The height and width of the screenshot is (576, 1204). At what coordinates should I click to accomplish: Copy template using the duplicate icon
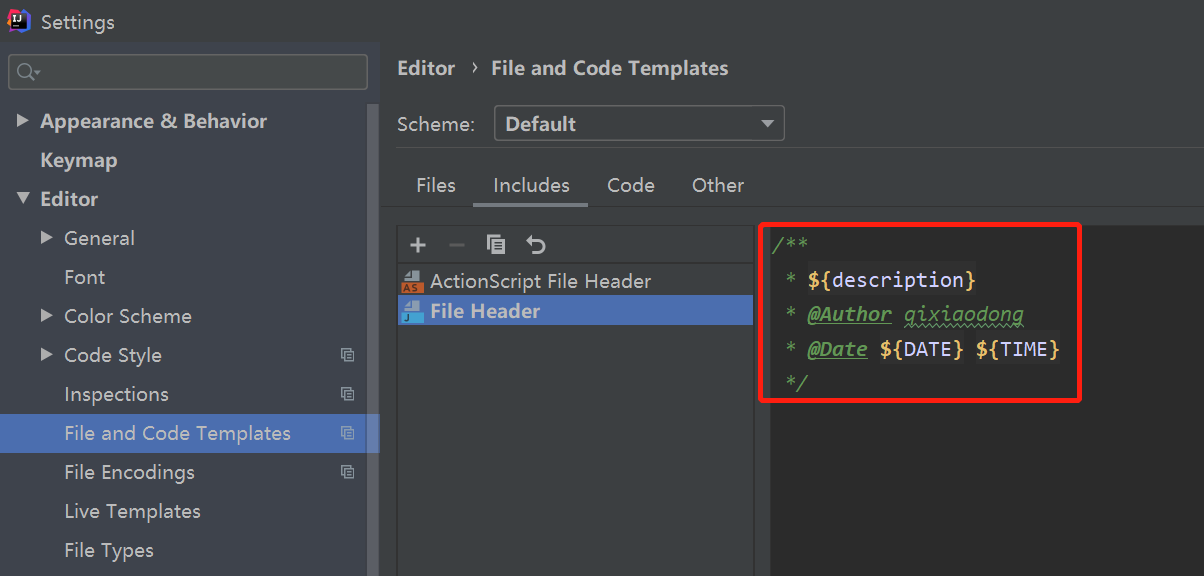pos(496,245)
